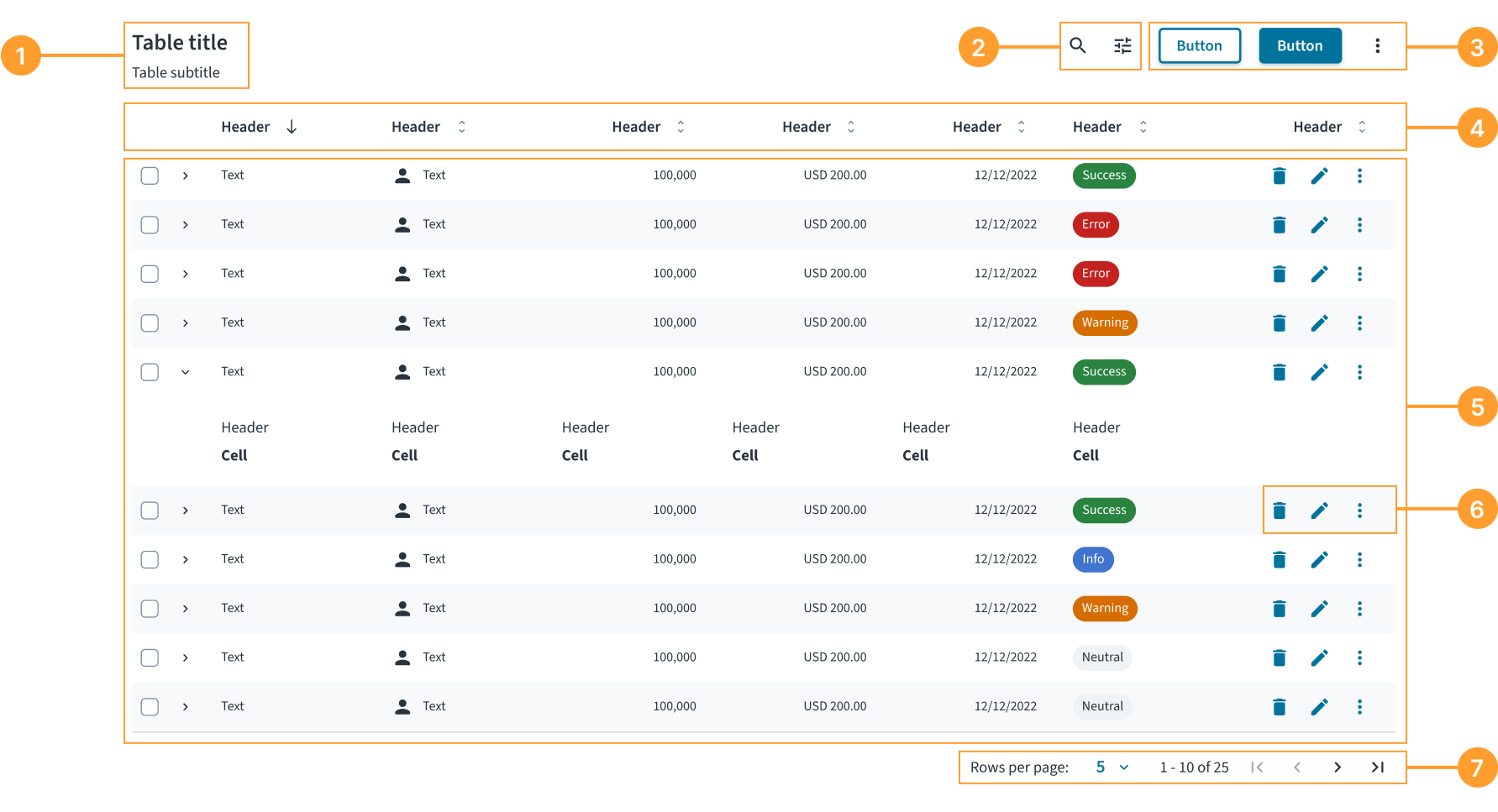
Task: Check the checkbox on the expanded row
Action: 150,371
